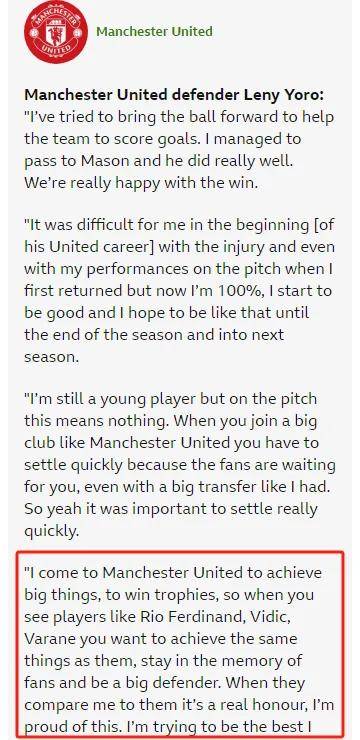360x740 pixels.
Task: Click the phrase 'club like Manchester United' in the third paragraph
Action: click(134, 443)
